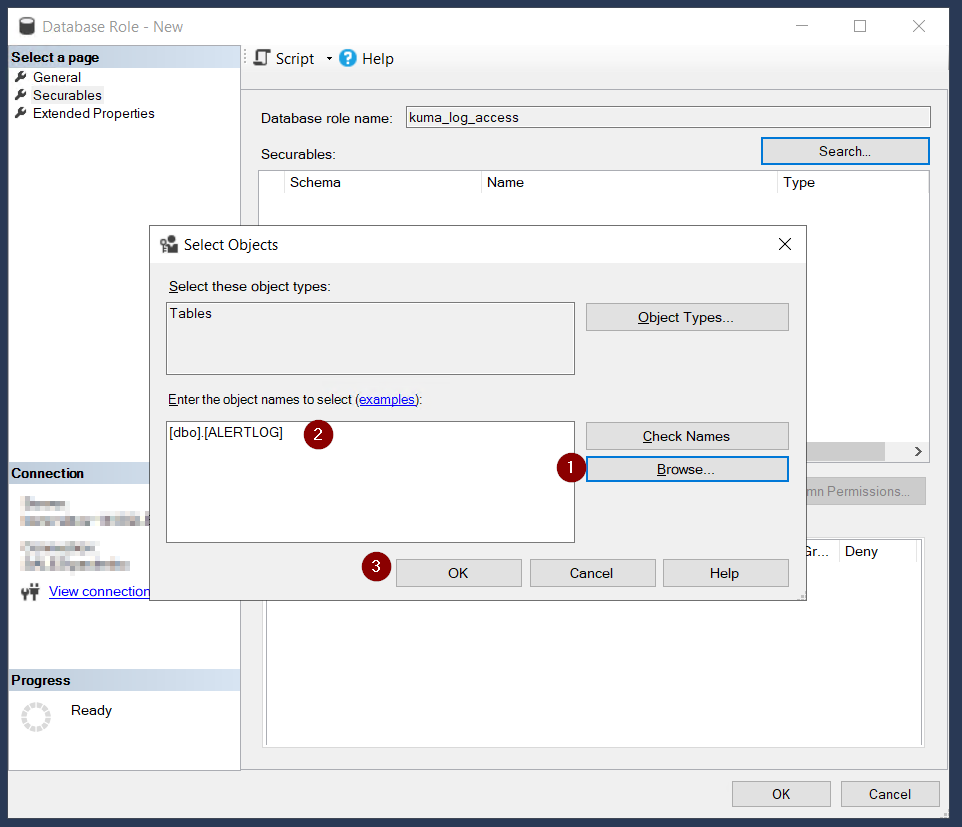Cancel the Select Objects dialog
Viewport: 962px width, 827px height.
point(591,573)
